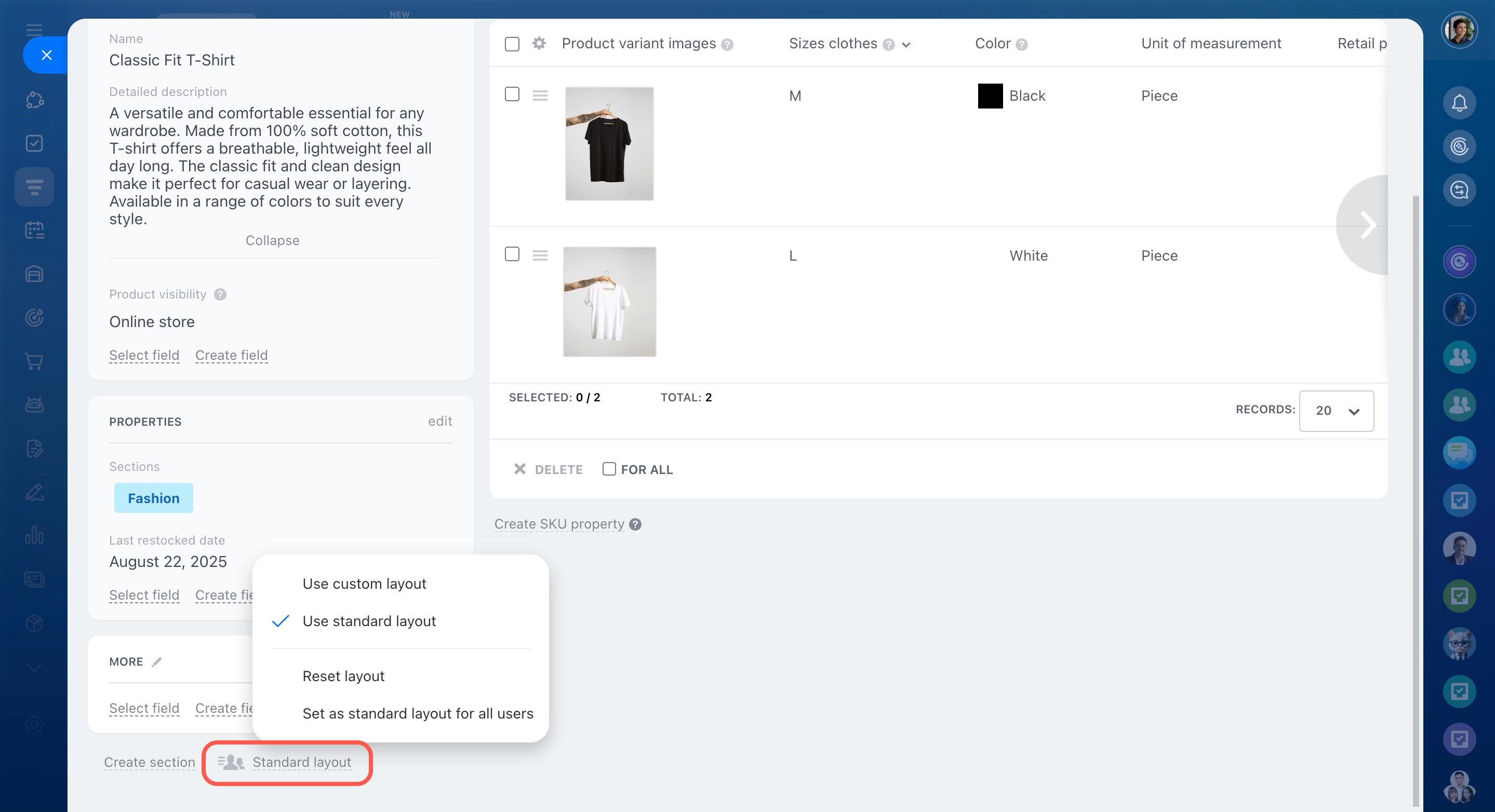Check the White L variant row checkbox
Screen dimensions: 1495x812
(512, 254)
